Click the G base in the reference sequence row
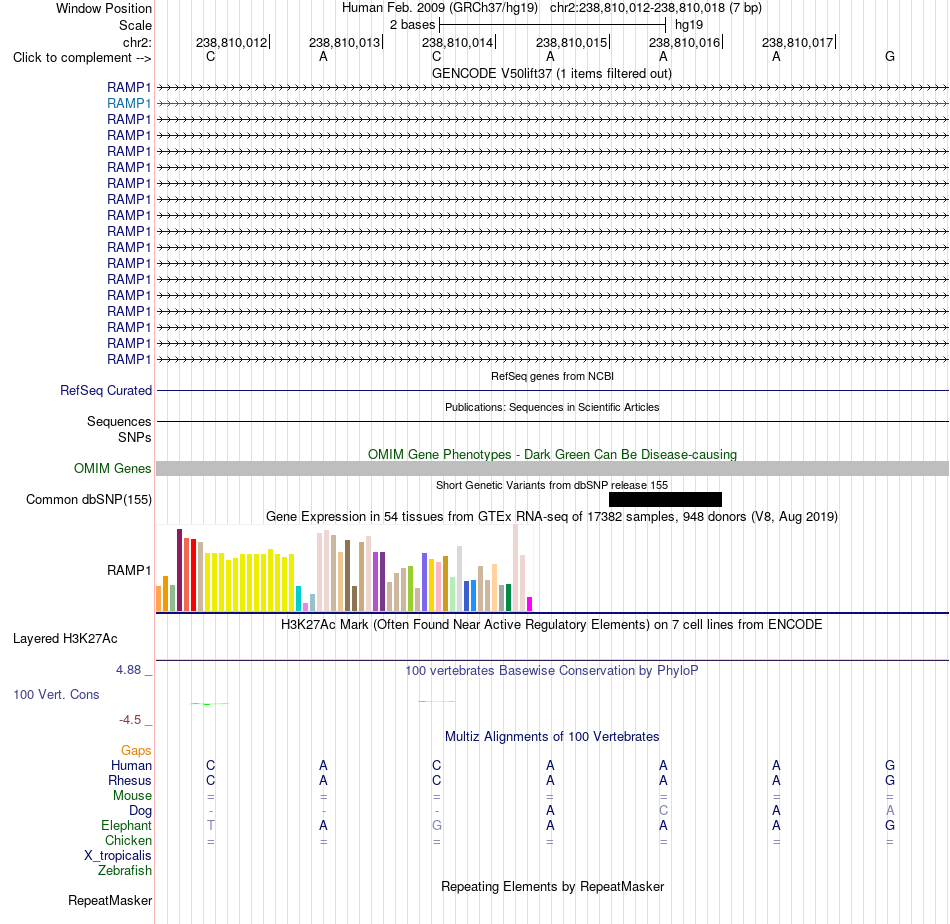 (x=889, y=56)
